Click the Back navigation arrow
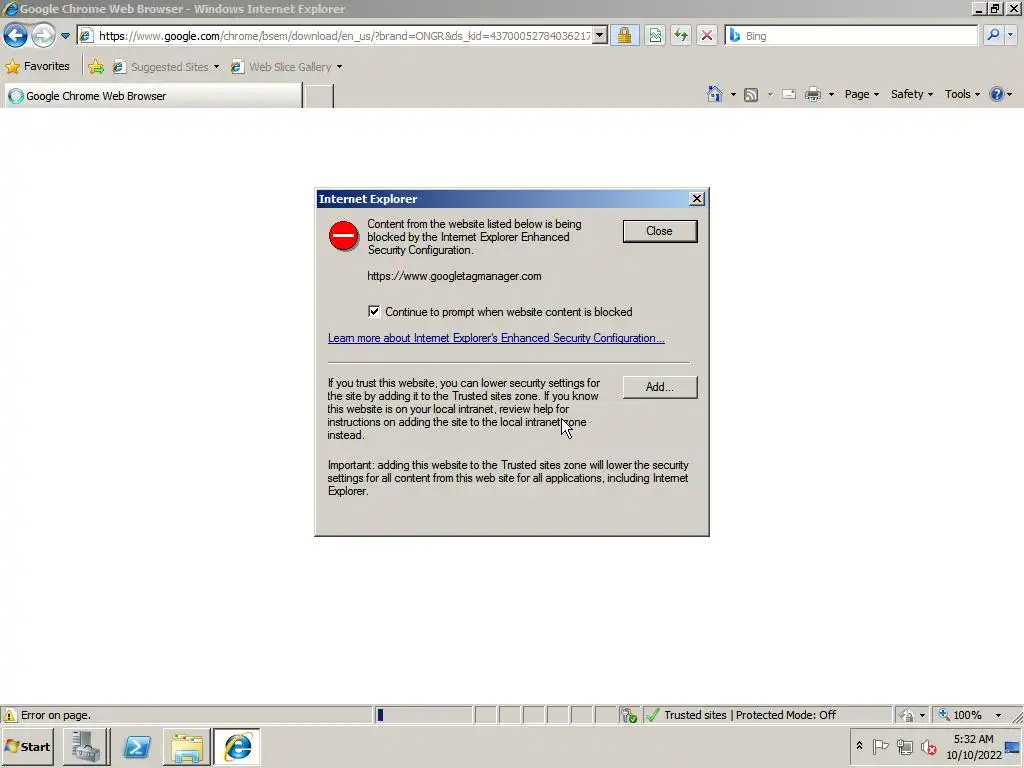This screenshot has height=768, width=1024. tap(16, 35)
